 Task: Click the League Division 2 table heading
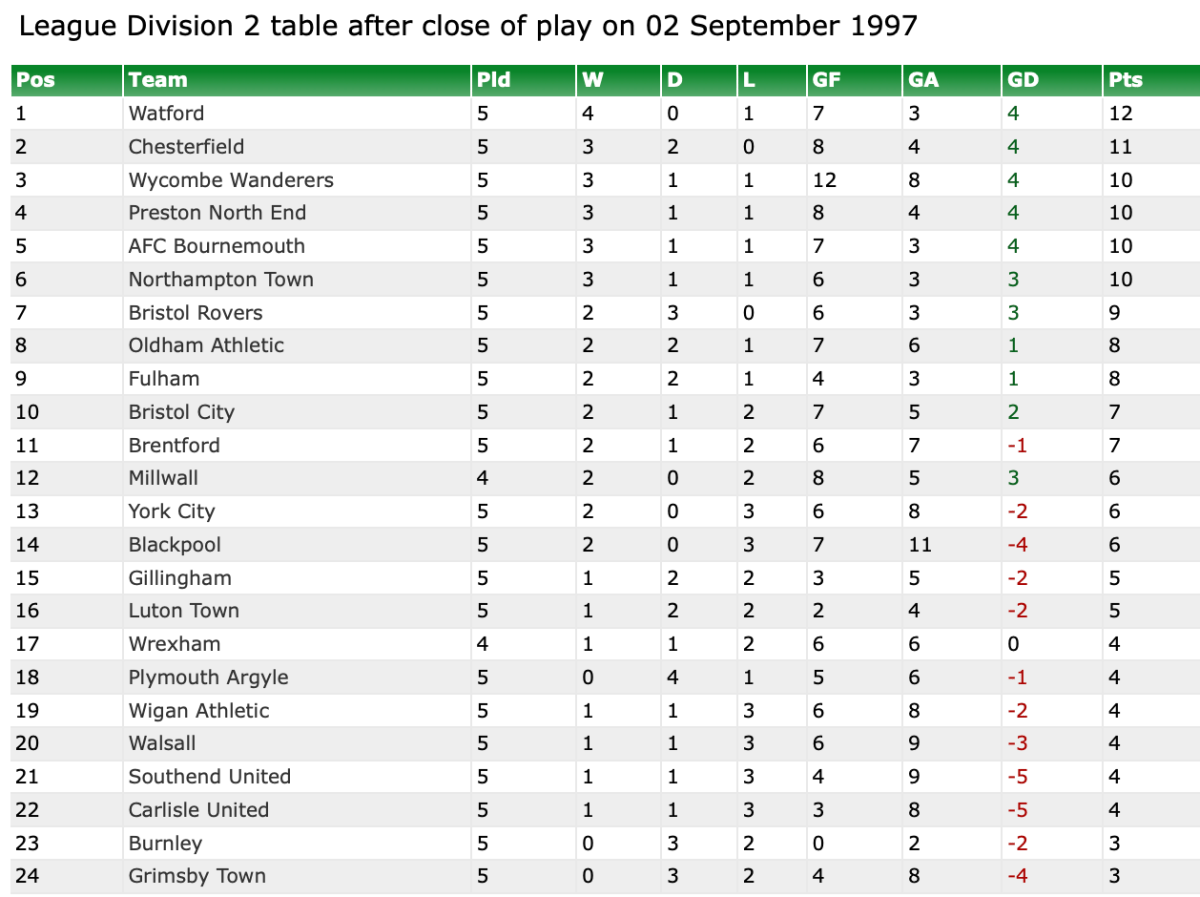click(x=468, y=26)
